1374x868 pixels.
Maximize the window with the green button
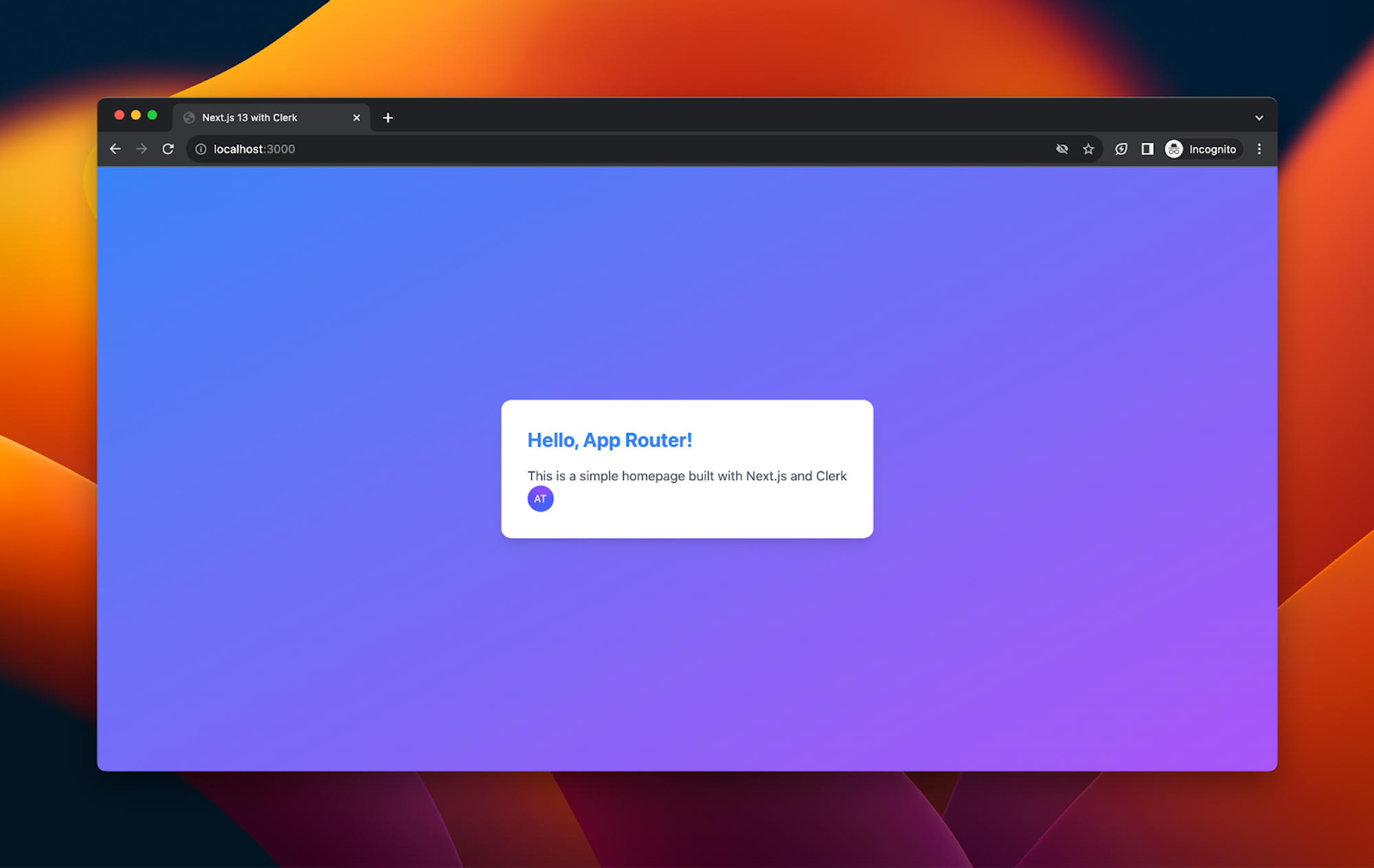click(153, 115)
